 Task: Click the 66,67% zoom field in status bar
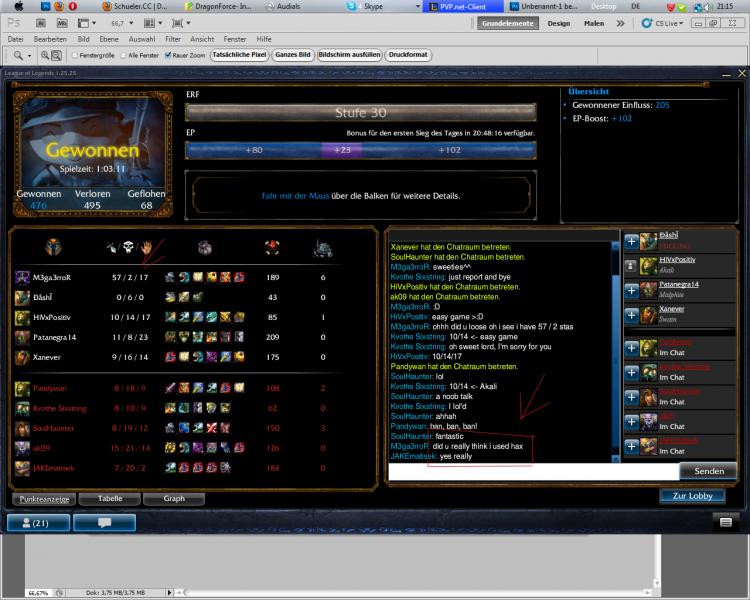pos(38,593)
